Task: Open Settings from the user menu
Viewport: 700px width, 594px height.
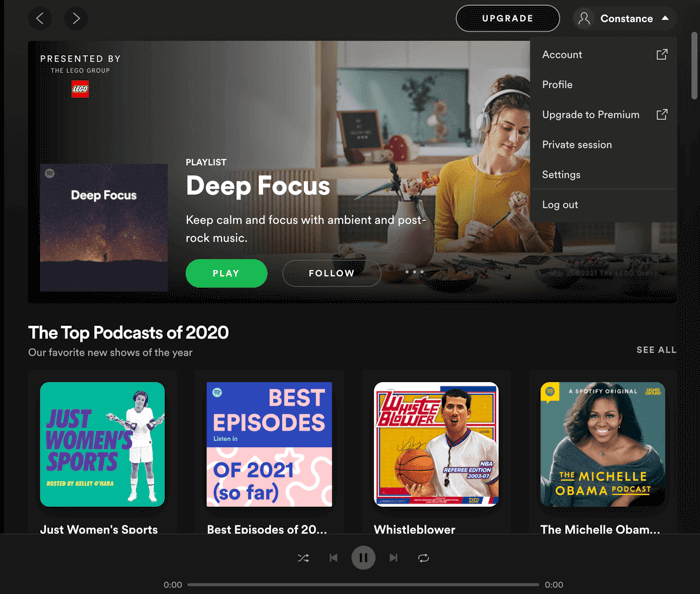Action: coord(604,174)
